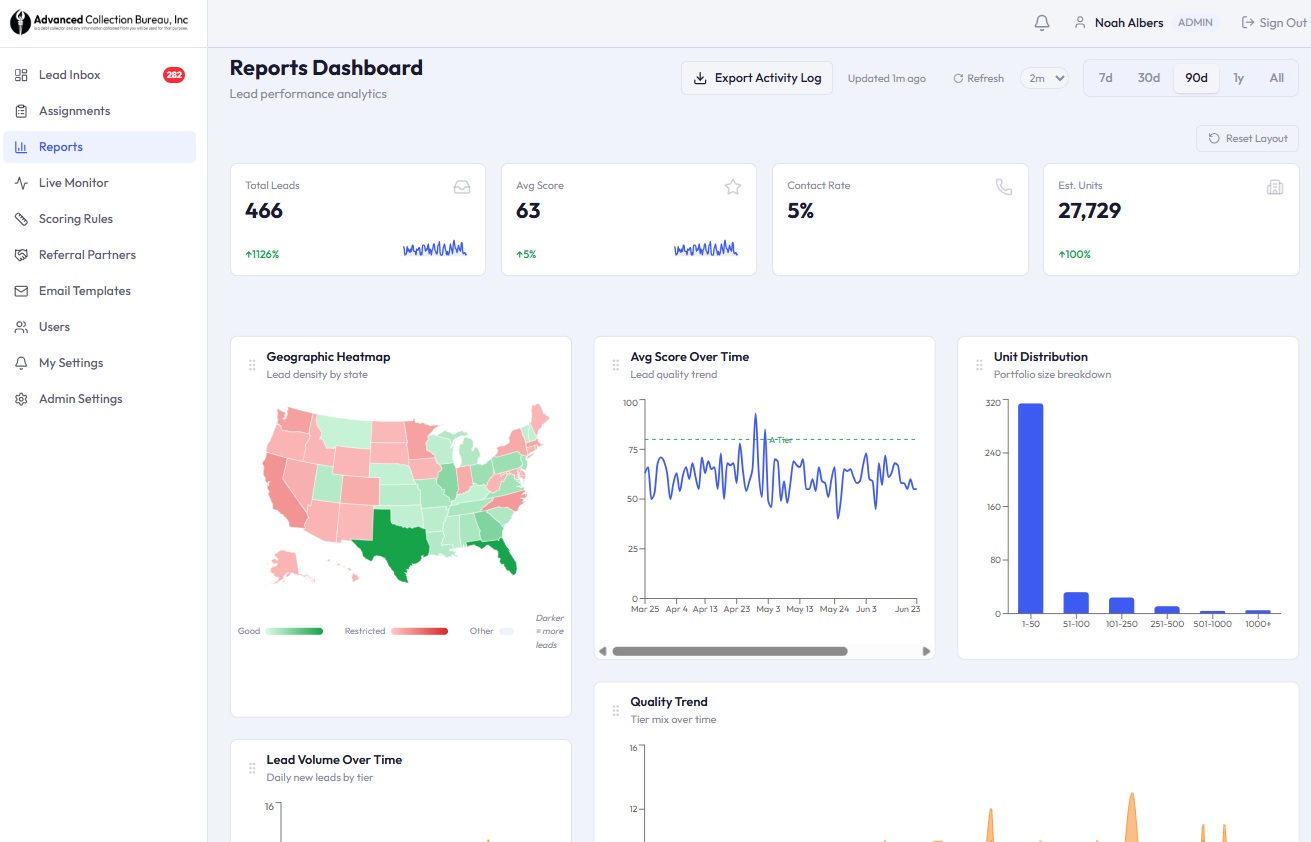1311x842 pixels.
Task: Click the user profile icon beside Noah Albers
Action: pos(1080,22)
